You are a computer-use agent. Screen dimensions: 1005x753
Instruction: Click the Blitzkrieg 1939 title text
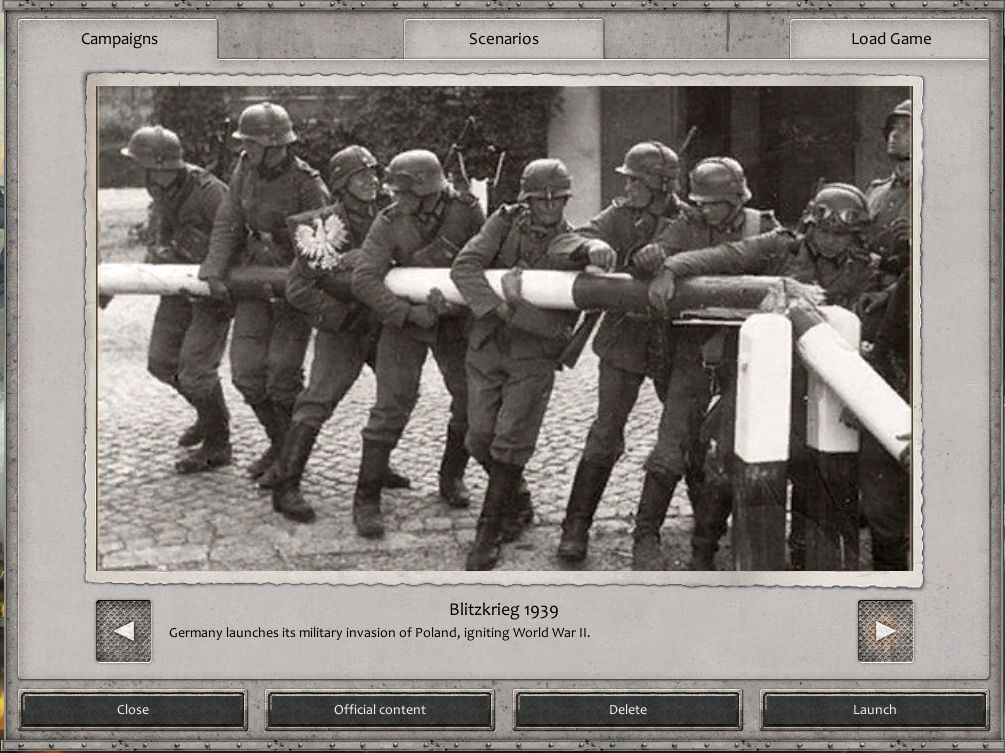point(503,609)
